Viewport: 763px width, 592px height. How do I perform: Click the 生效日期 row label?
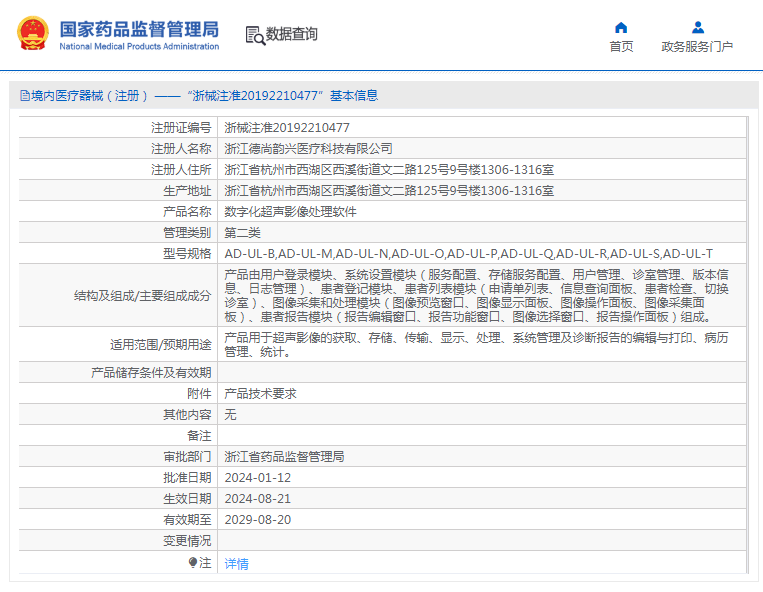point(187,499)
